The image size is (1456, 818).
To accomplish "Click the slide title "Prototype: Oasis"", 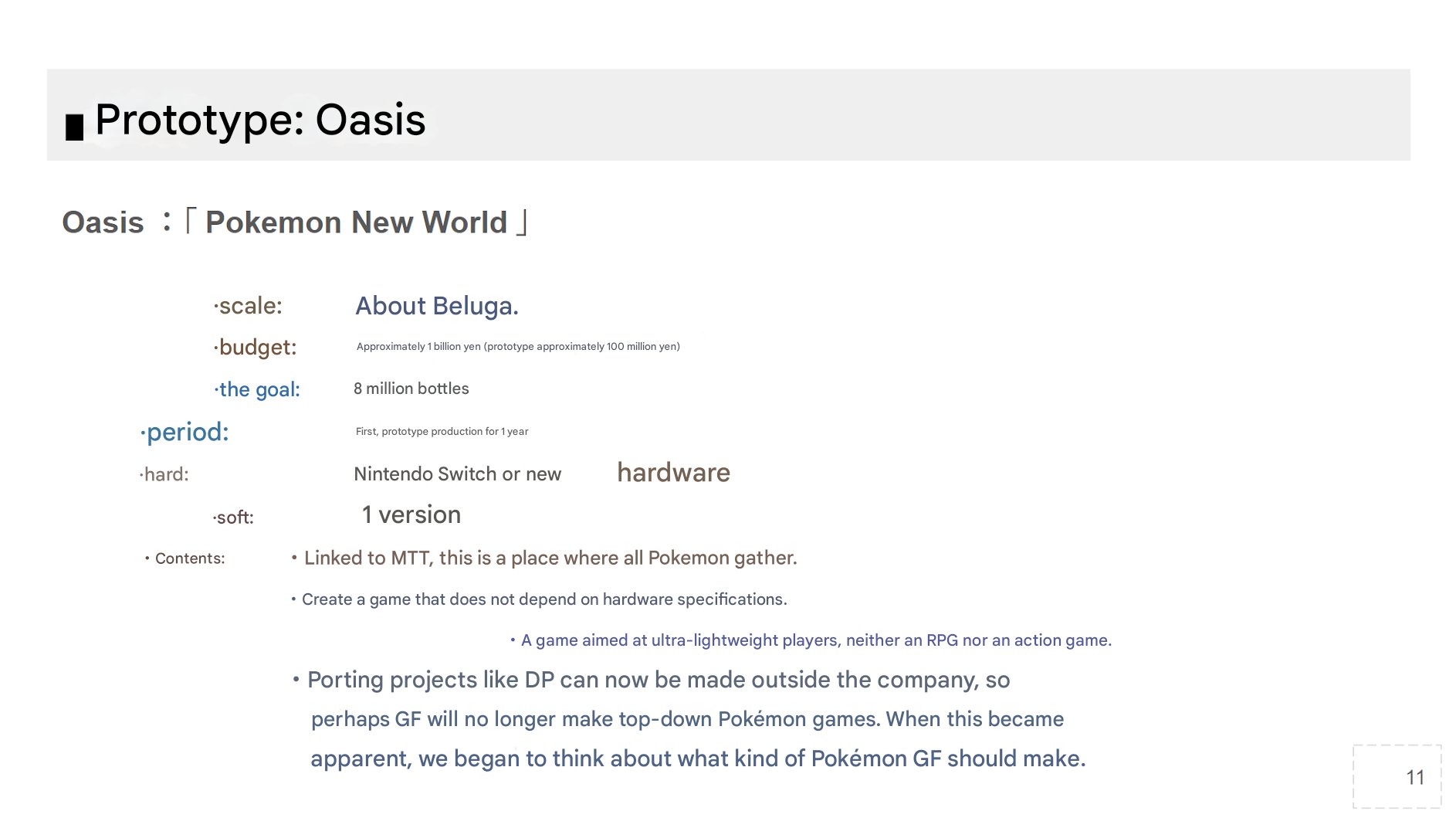I will [260, 120].
